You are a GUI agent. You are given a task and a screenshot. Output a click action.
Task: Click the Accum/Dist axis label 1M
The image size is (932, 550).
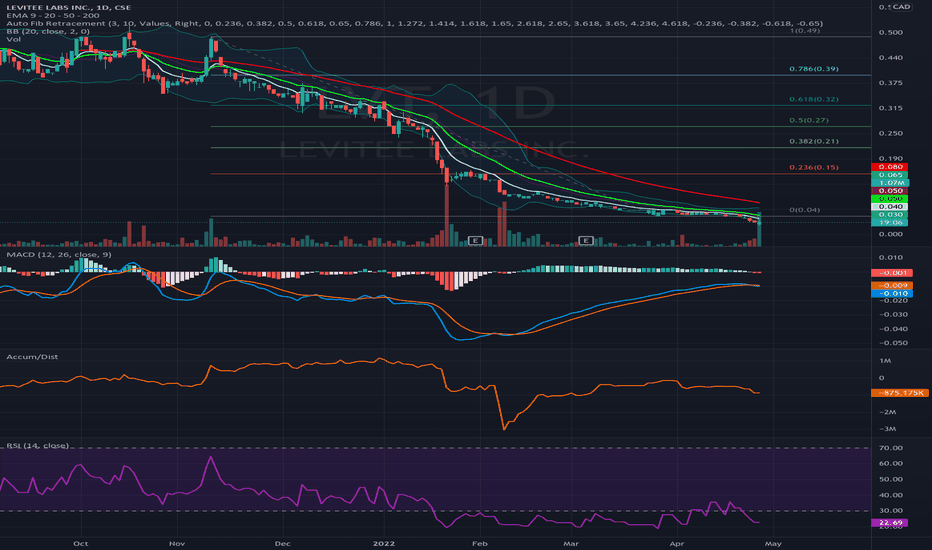(885, 361)
